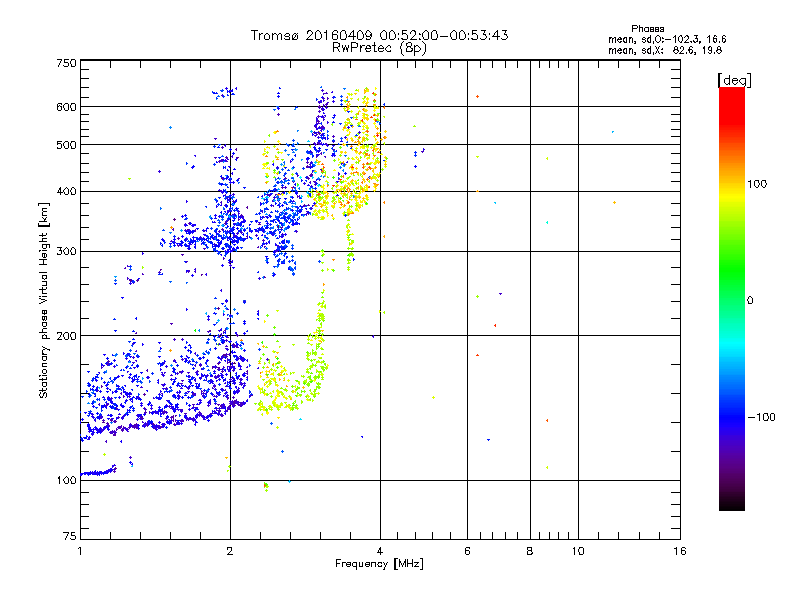Click the y-axis tick label '200'
This screenshot has height=600, width=800.
(66, 336)
